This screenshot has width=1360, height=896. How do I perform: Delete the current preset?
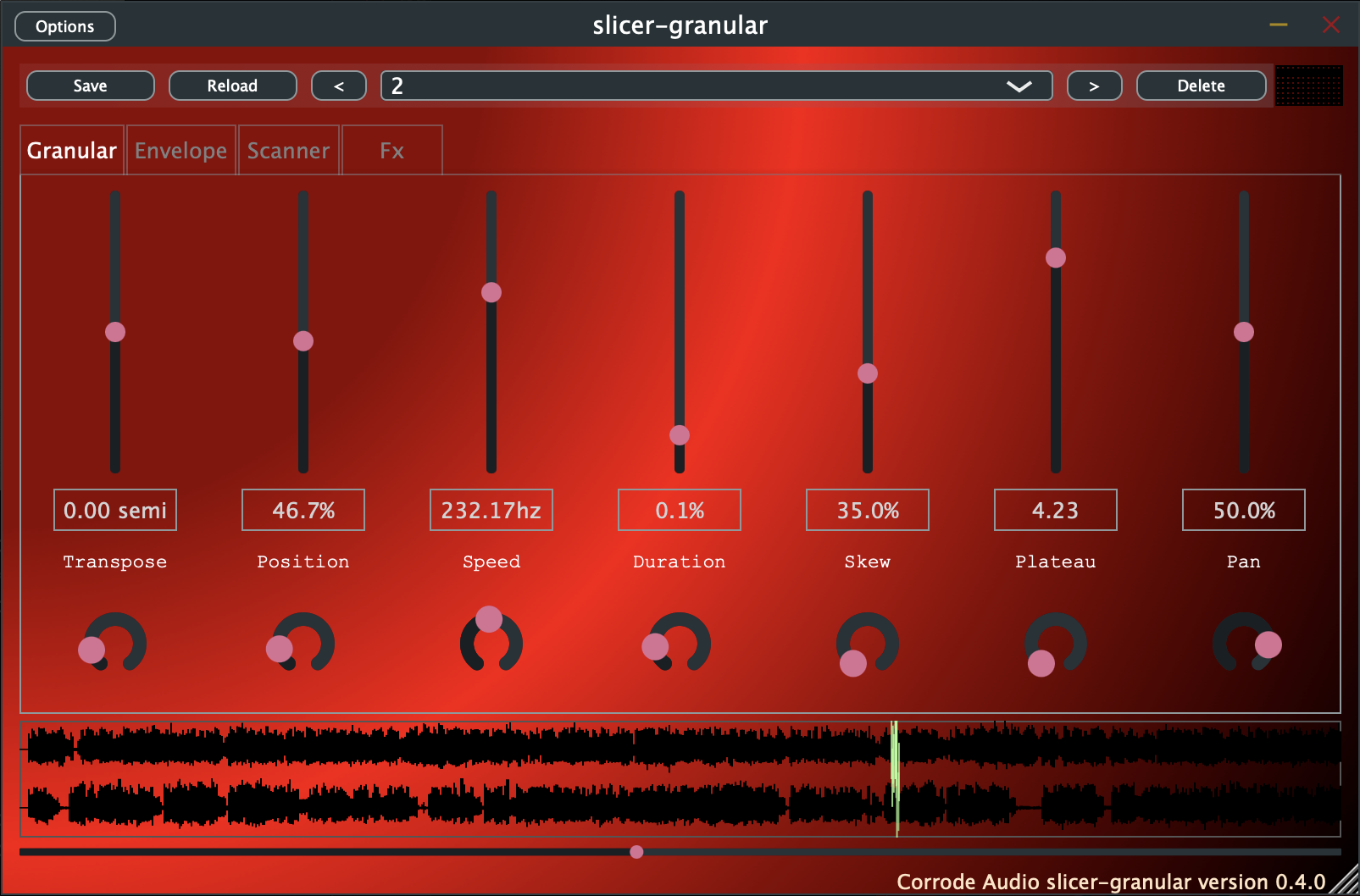point(1201,86)
